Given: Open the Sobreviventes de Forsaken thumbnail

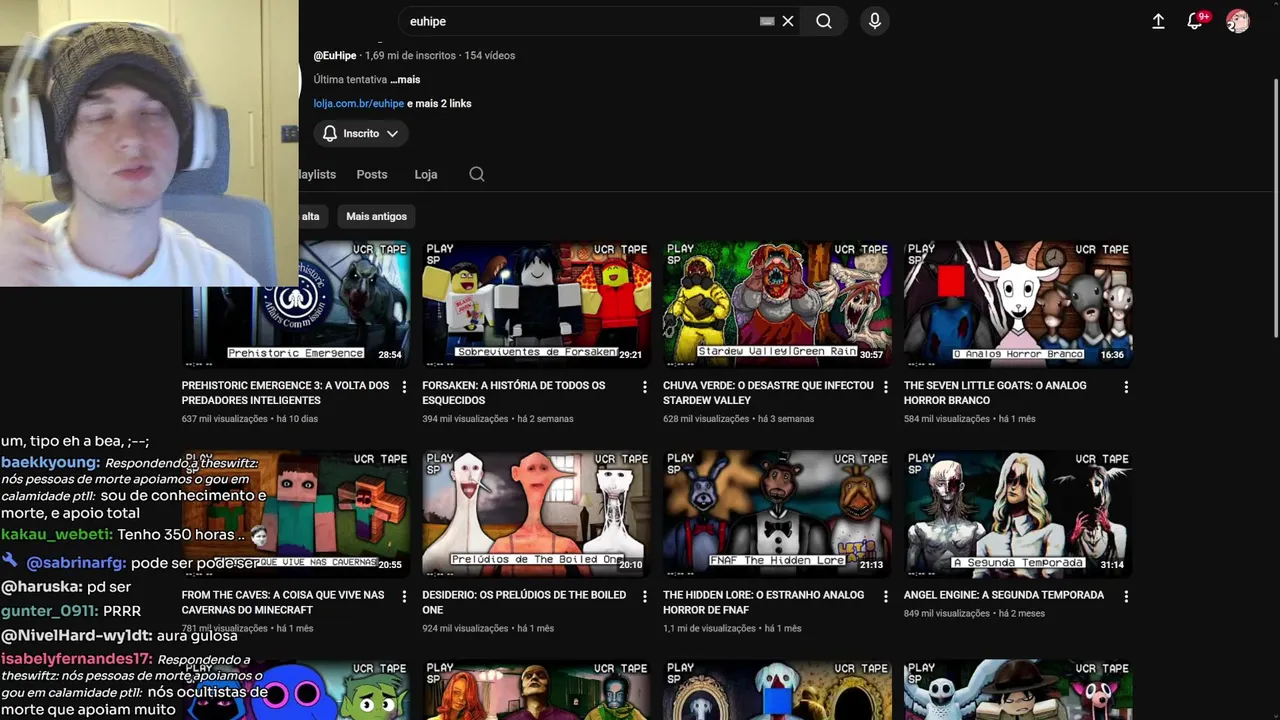Looking at the screenshot, I should 536,304.
